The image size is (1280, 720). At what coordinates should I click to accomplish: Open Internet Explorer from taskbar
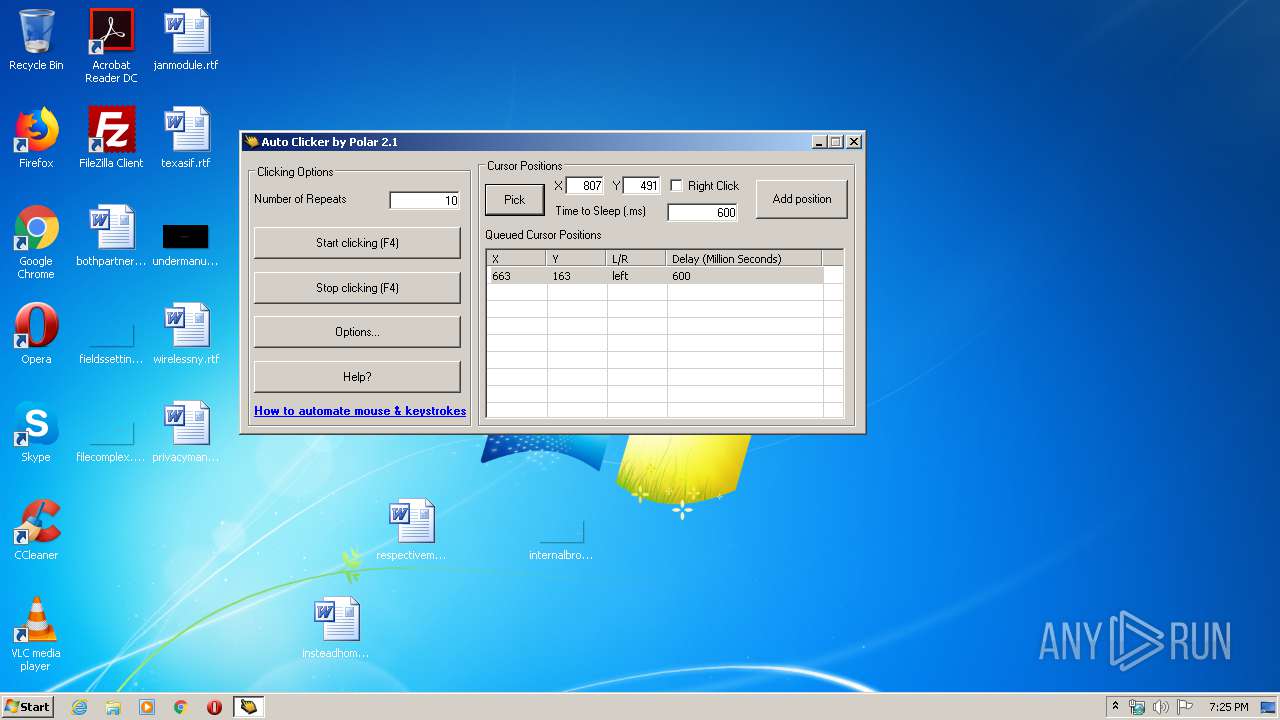(79, 707)
